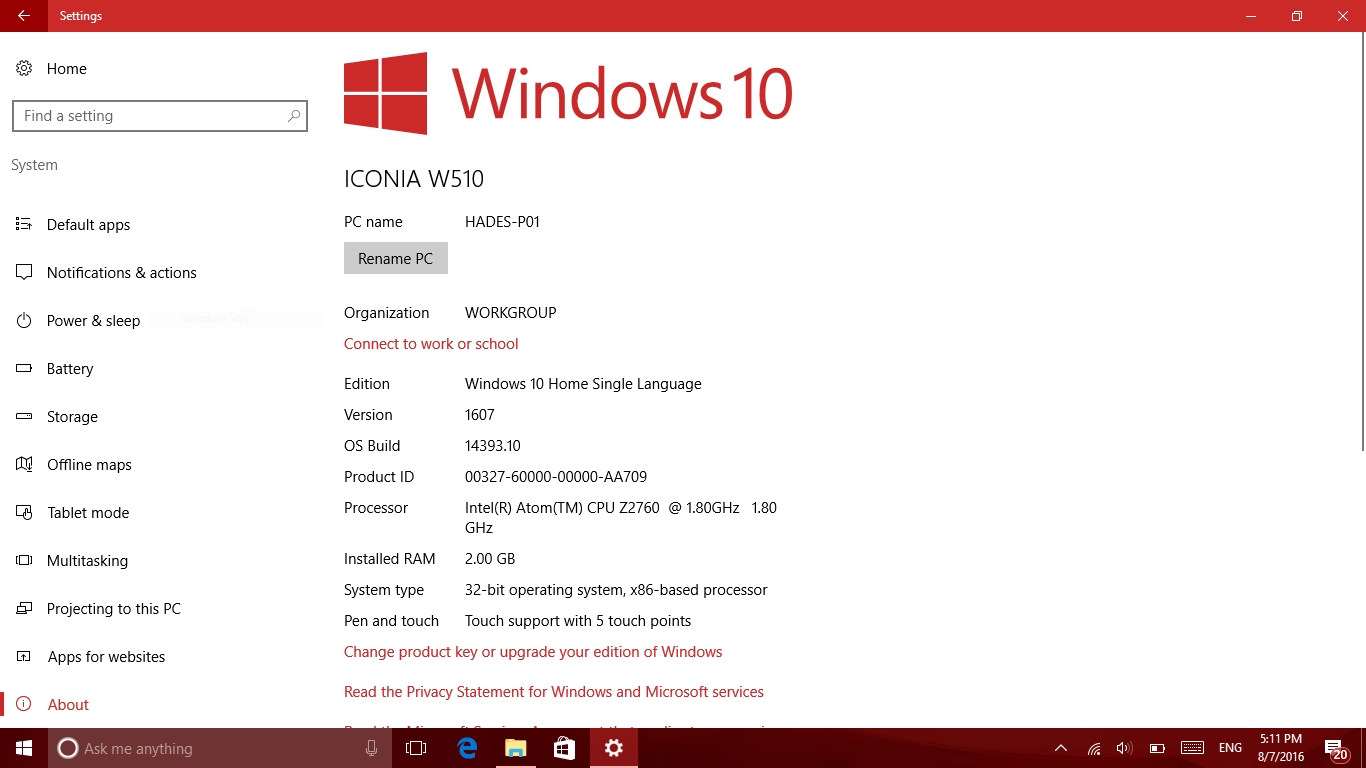The height and width of the screenshot is (768, 1366).
Task: Click the Version value 1607
Action: [x=480, y=415]
